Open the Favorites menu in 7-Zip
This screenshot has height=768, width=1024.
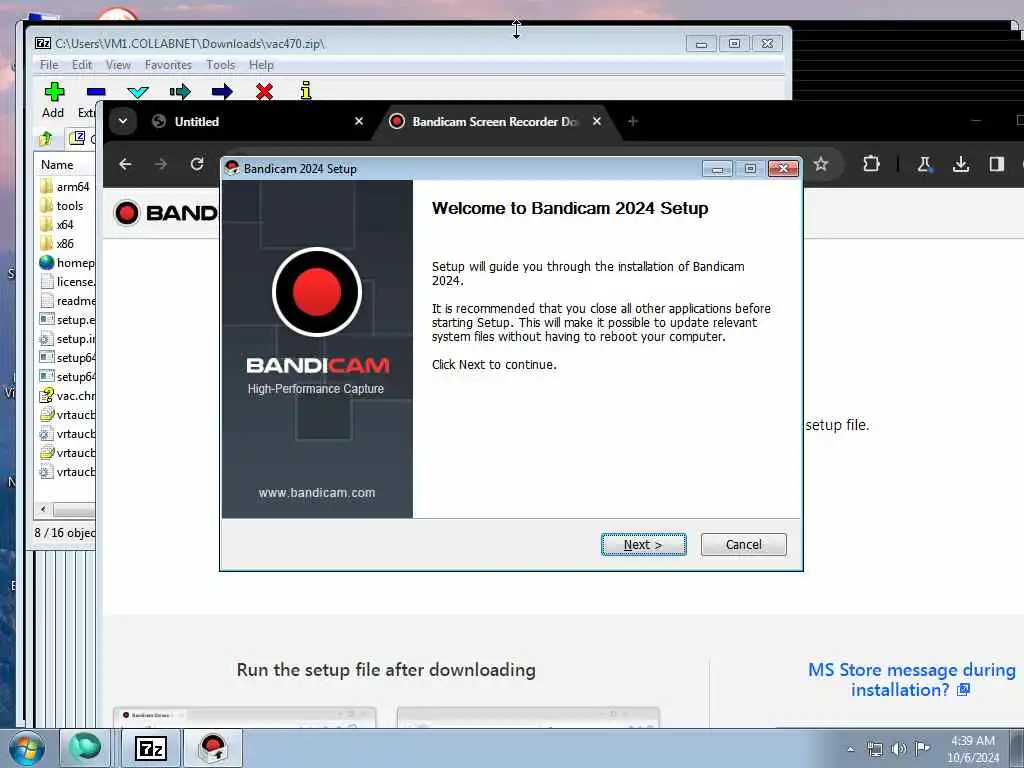click(x=168, y=65)
